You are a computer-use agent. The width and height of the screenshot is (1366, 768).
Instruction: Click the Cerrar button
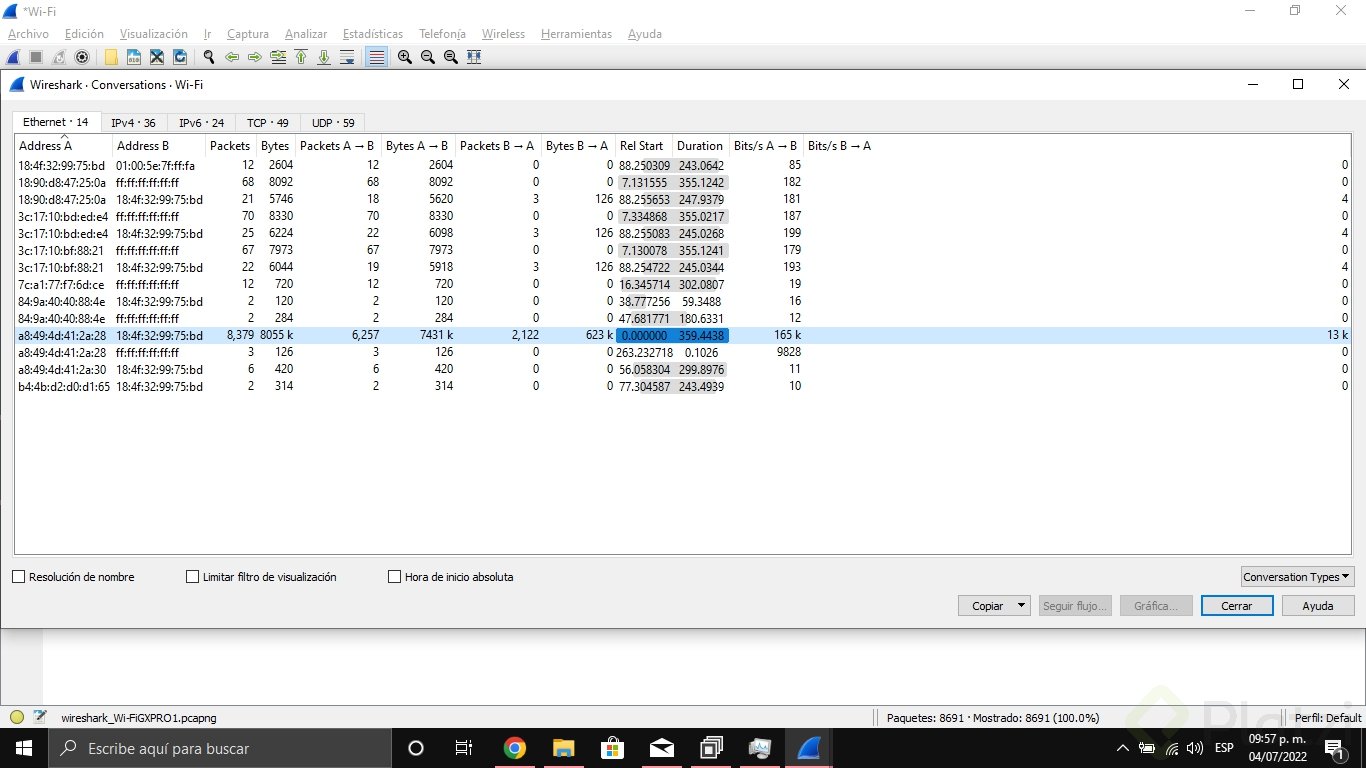click(1236, 606)
